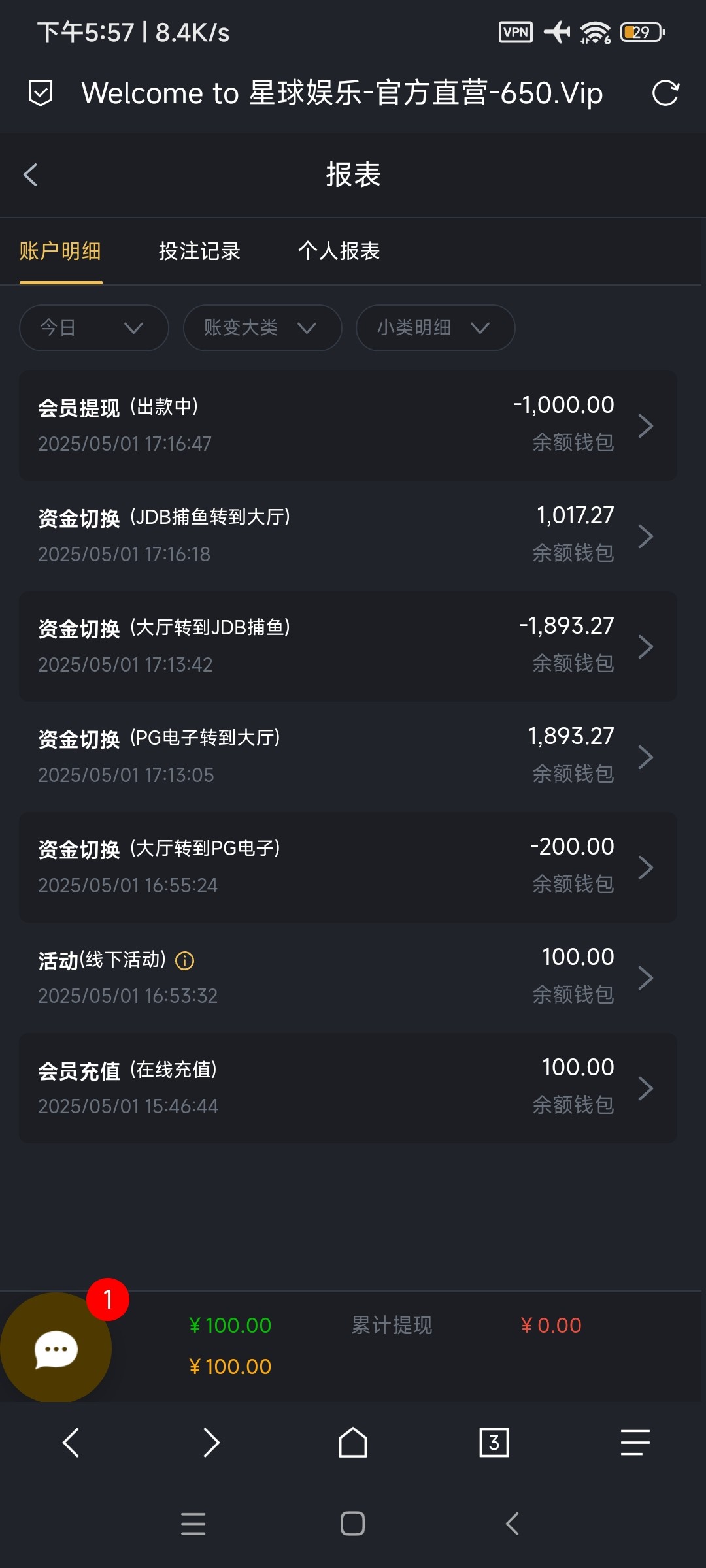Open the 会员提现 (出款中) record details
Screen dimensions: 706x1568
tap(348, 425)
